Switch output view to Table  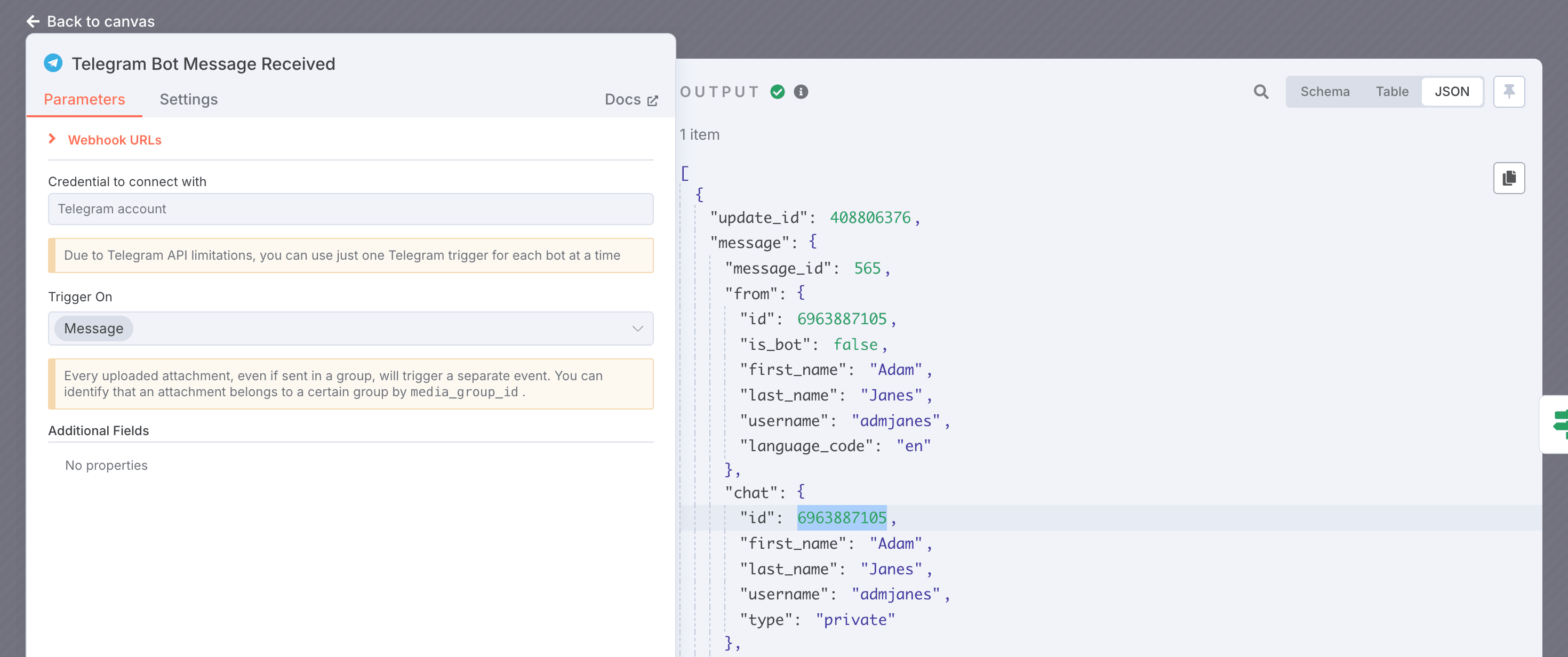coord(1392,92)
